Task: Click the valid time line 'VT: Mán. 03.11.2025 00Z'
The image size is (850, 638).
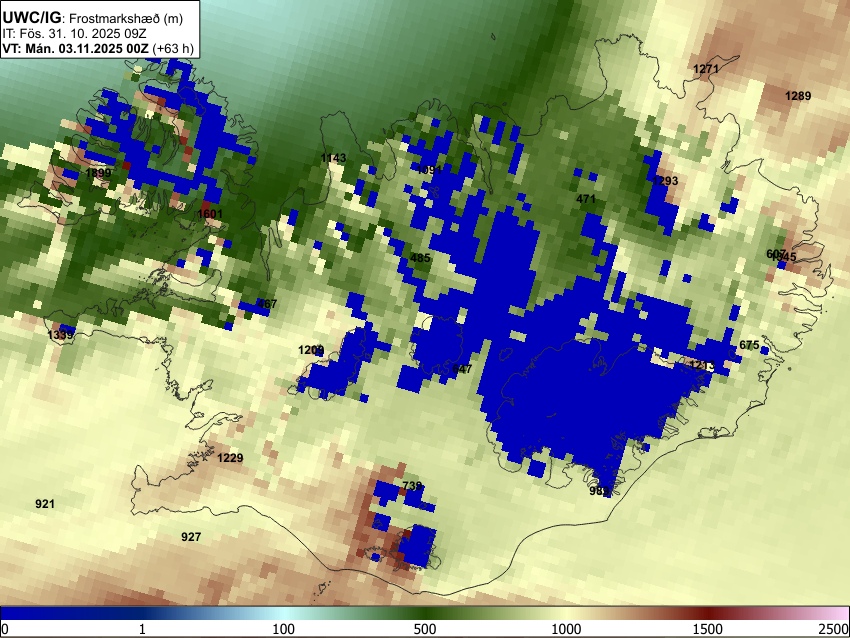Action: pos(75,48)
